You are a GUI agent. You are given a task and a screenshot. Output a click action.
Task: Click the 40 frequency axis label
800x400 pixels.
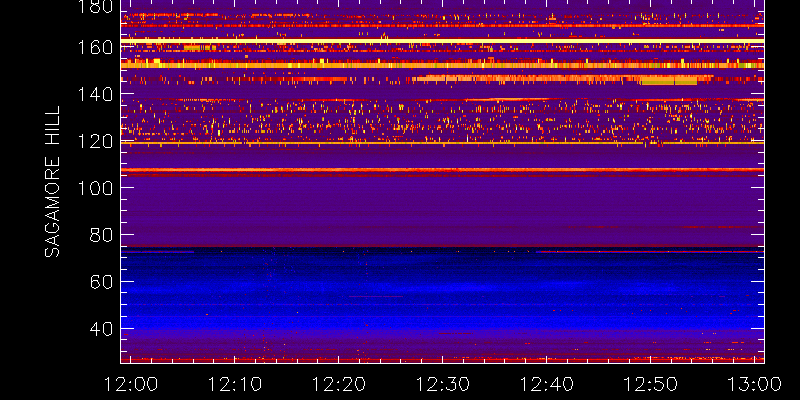pyautogui.click(x=101, y=329)
